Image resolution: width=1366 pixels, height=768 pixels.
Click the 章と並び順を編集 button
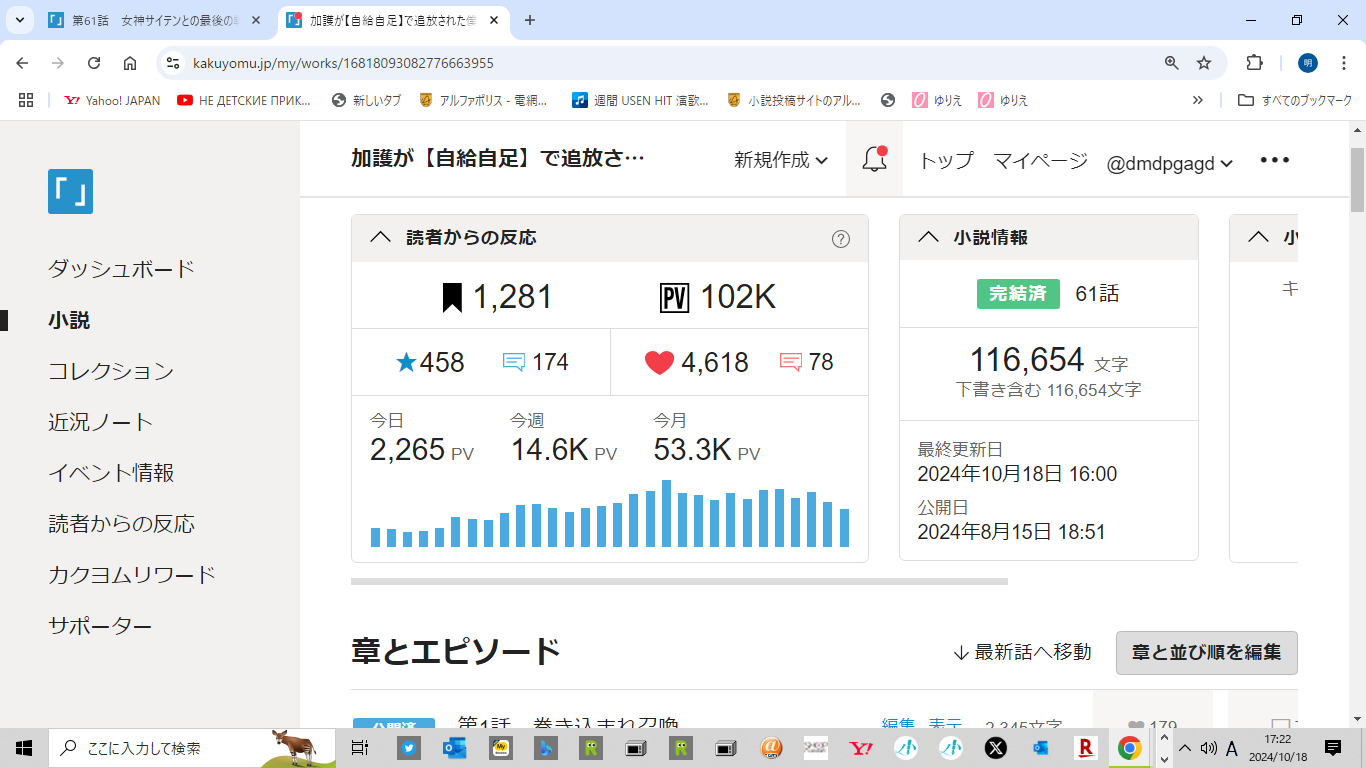pyautogui.click(x=1206, y=652)
